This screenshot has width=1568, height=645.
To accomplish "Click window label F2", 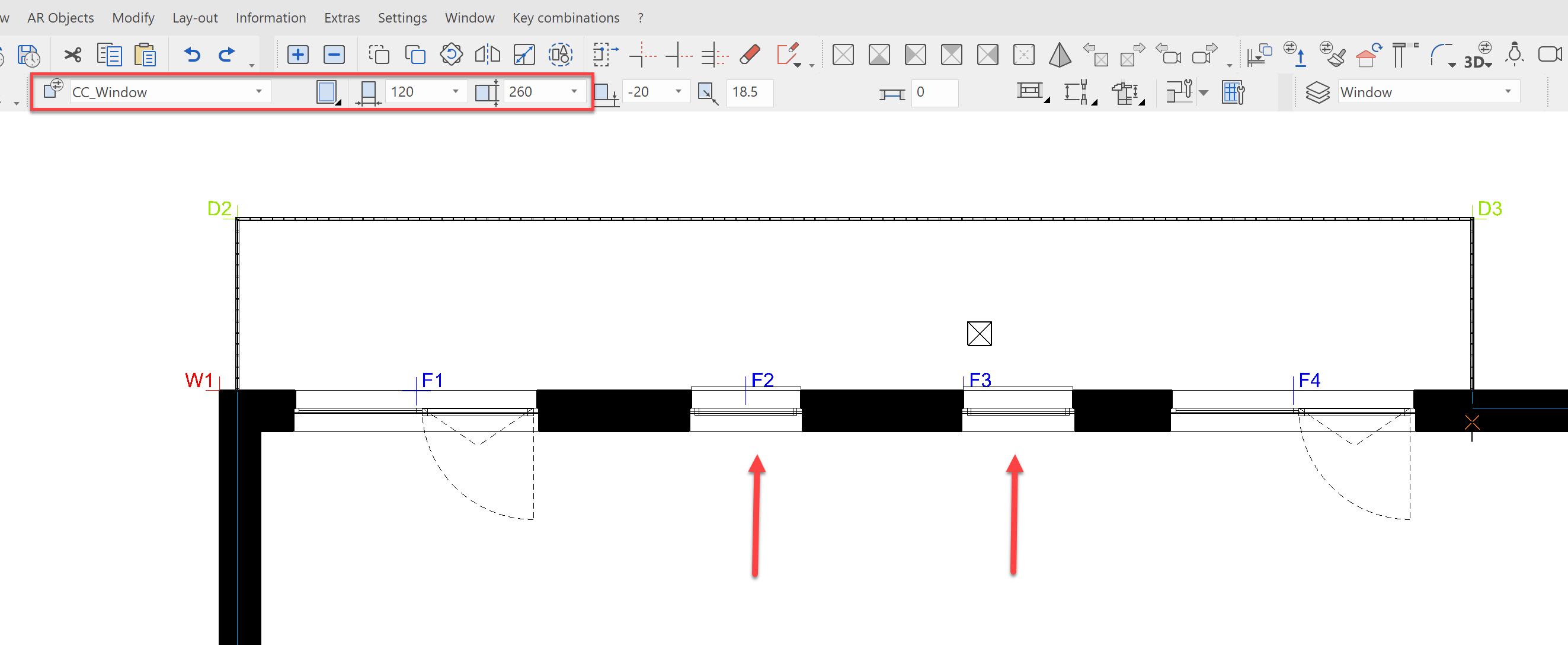I will [x=763, y=380].
